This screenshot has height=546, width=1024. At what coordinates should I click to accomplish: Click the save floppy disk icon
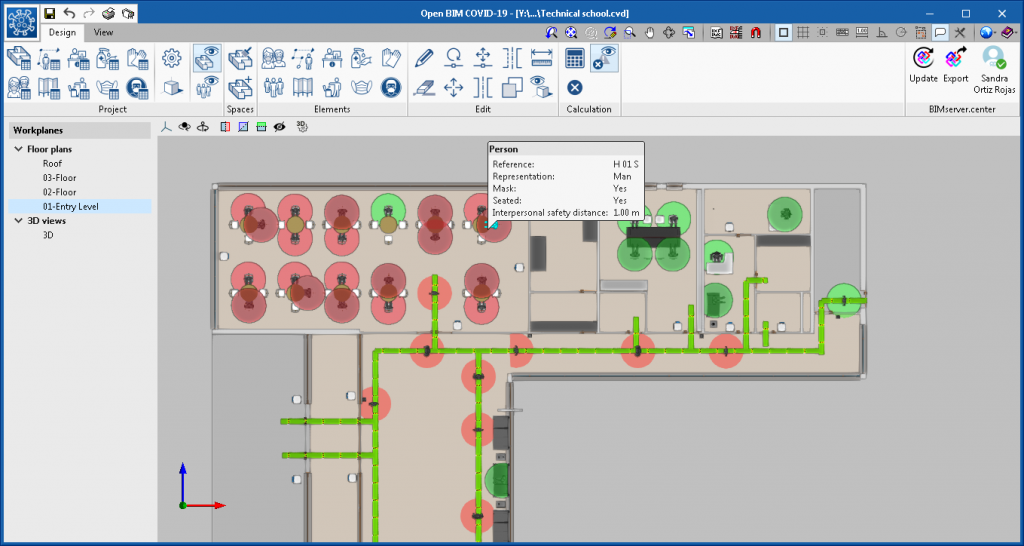click(x=49, y=13)
